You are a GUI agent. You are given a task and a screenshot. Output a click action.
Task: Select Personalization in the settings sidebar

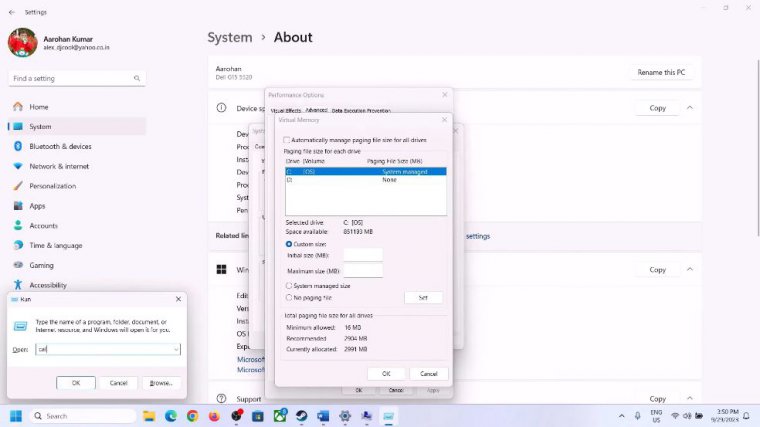tap(52, 186)
